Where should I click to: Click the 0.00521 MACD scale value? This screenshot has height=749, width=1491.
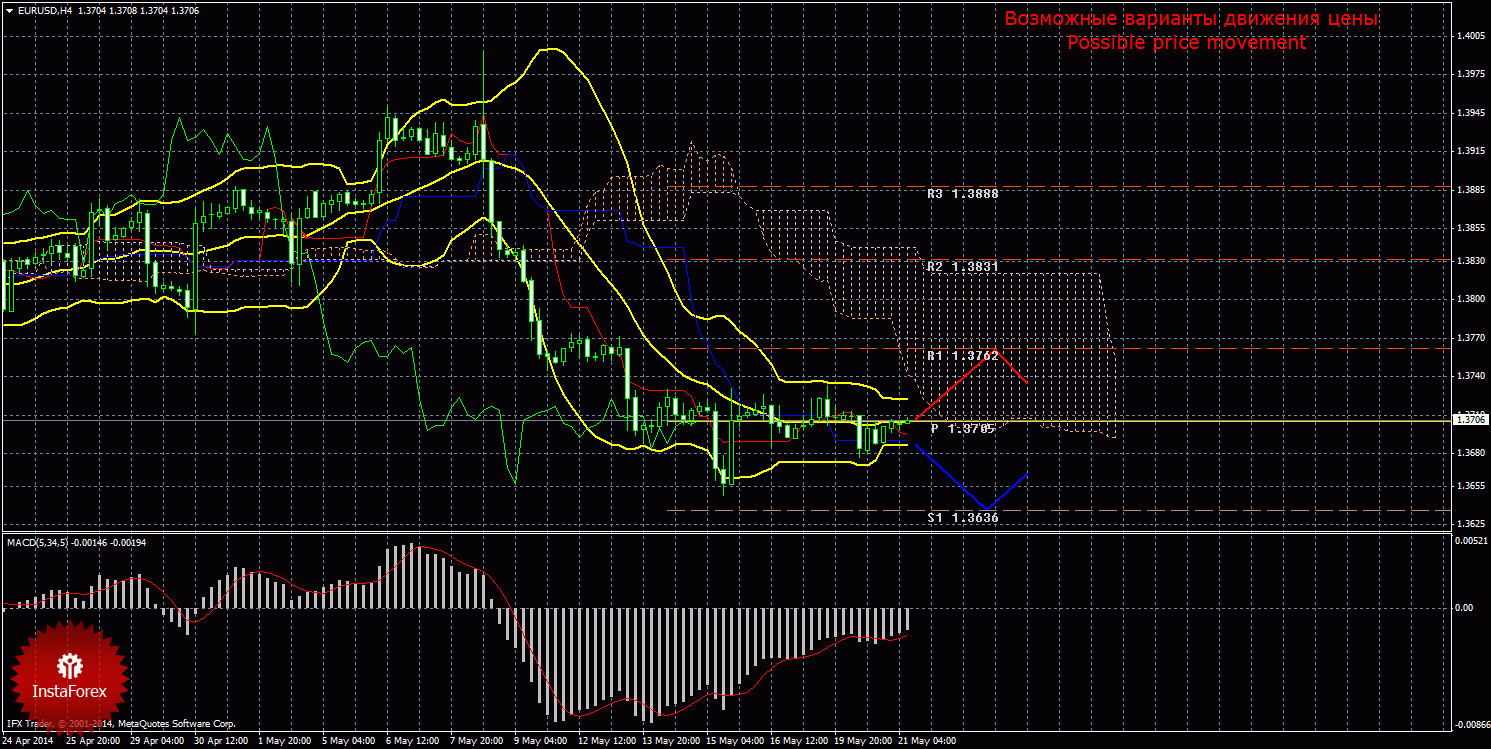[1470, 541]
